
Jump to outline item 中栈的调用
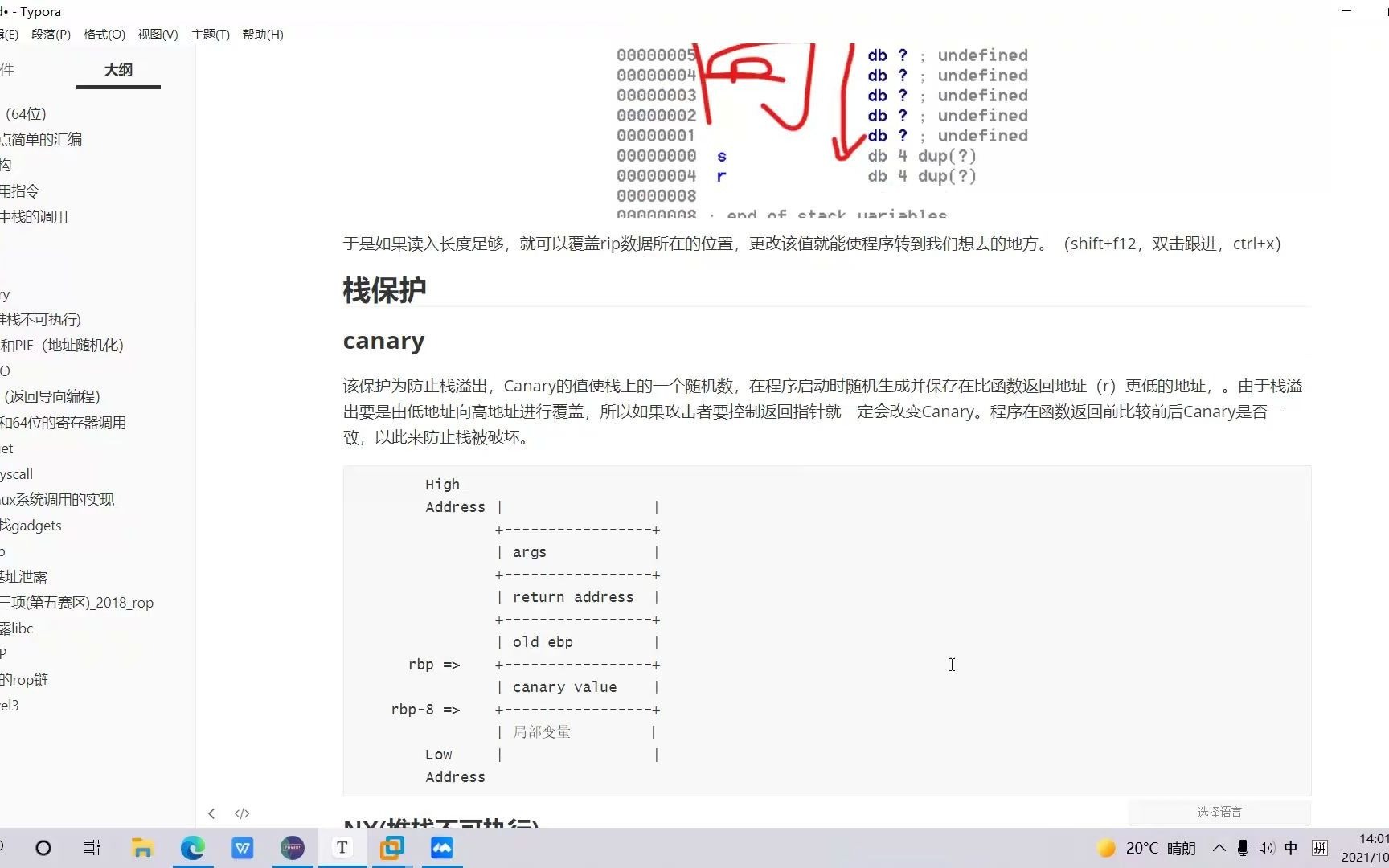(34, 217)
